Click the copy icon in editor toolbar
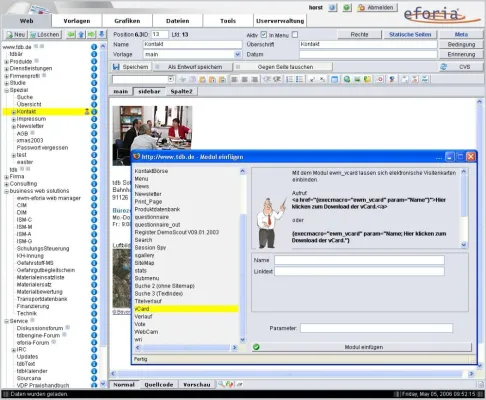This screenshot has width=486, height=400. click(193, 79)
